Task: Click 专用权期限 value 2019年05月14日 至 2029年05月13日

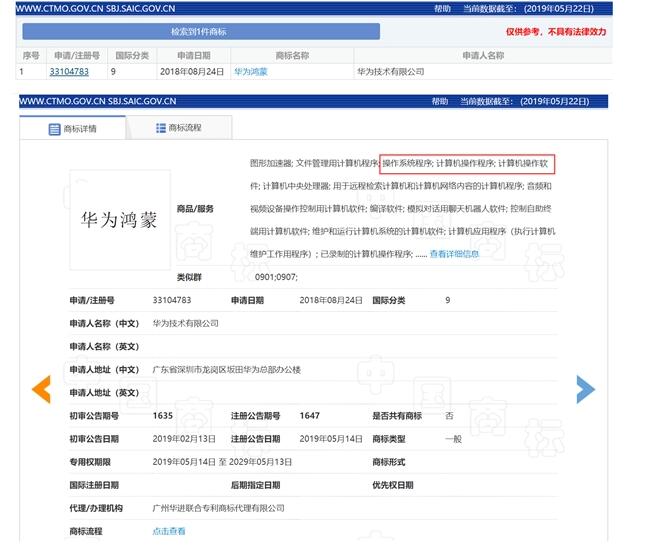Action: (222, 462)
